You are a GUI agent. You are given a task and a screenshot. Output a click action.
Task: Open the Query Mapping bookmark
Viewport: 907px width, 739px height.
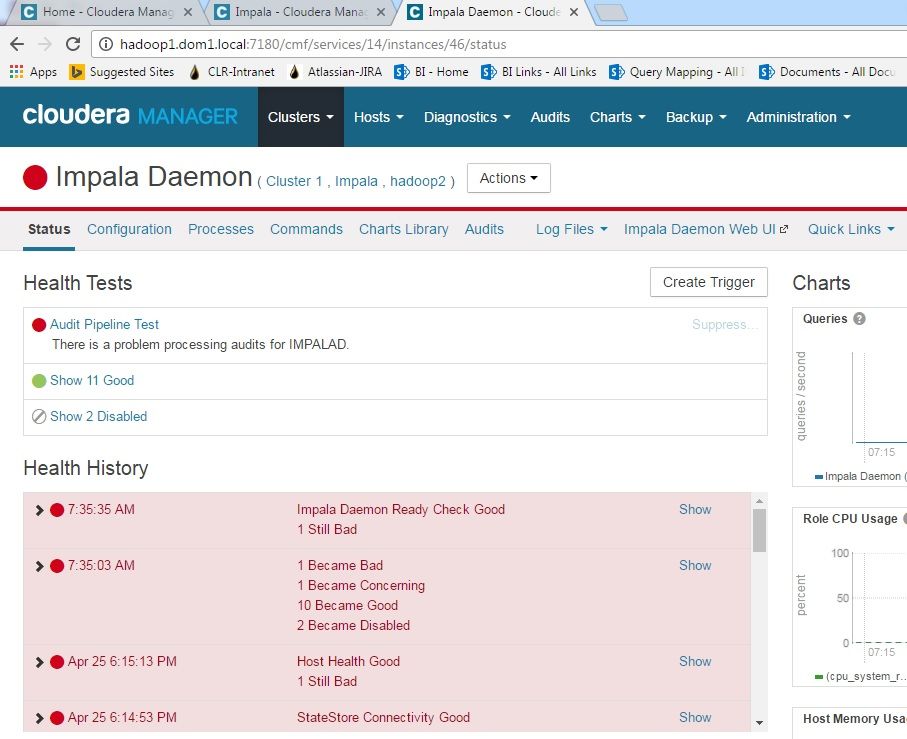point(677,72)
